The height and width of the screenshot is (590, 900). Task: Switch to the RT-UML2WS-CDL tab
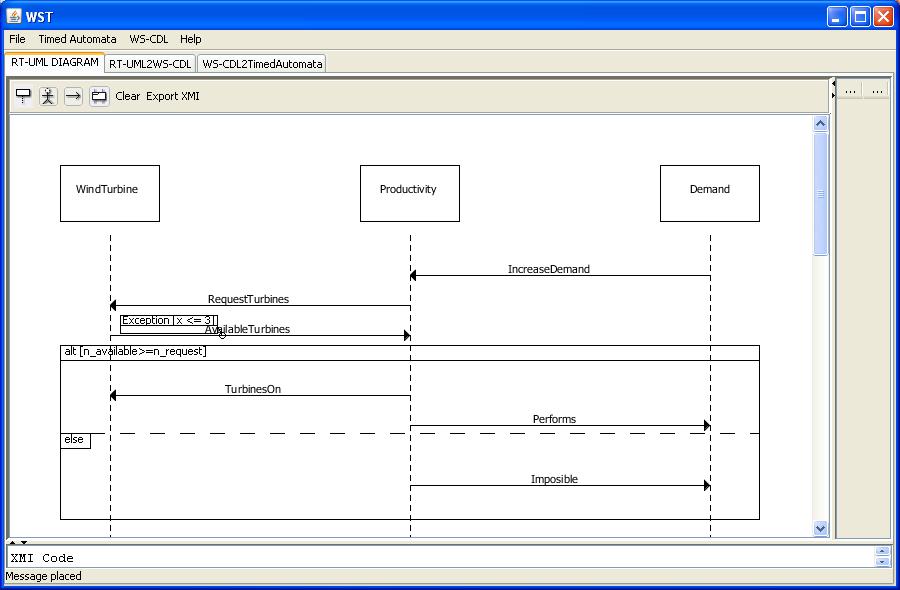(x=150, y=64)
